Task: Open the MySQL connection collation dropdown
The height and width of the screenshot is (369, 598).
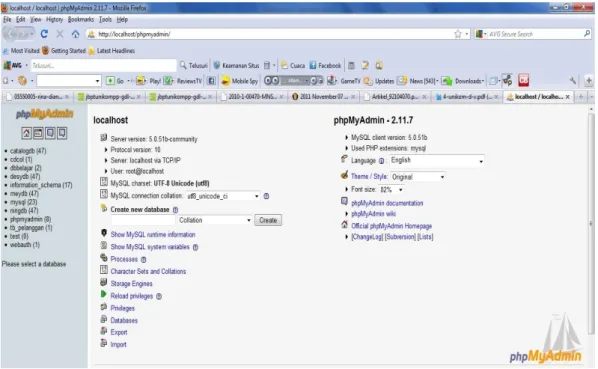Action: pyautogui.click(x=223, y=196)
